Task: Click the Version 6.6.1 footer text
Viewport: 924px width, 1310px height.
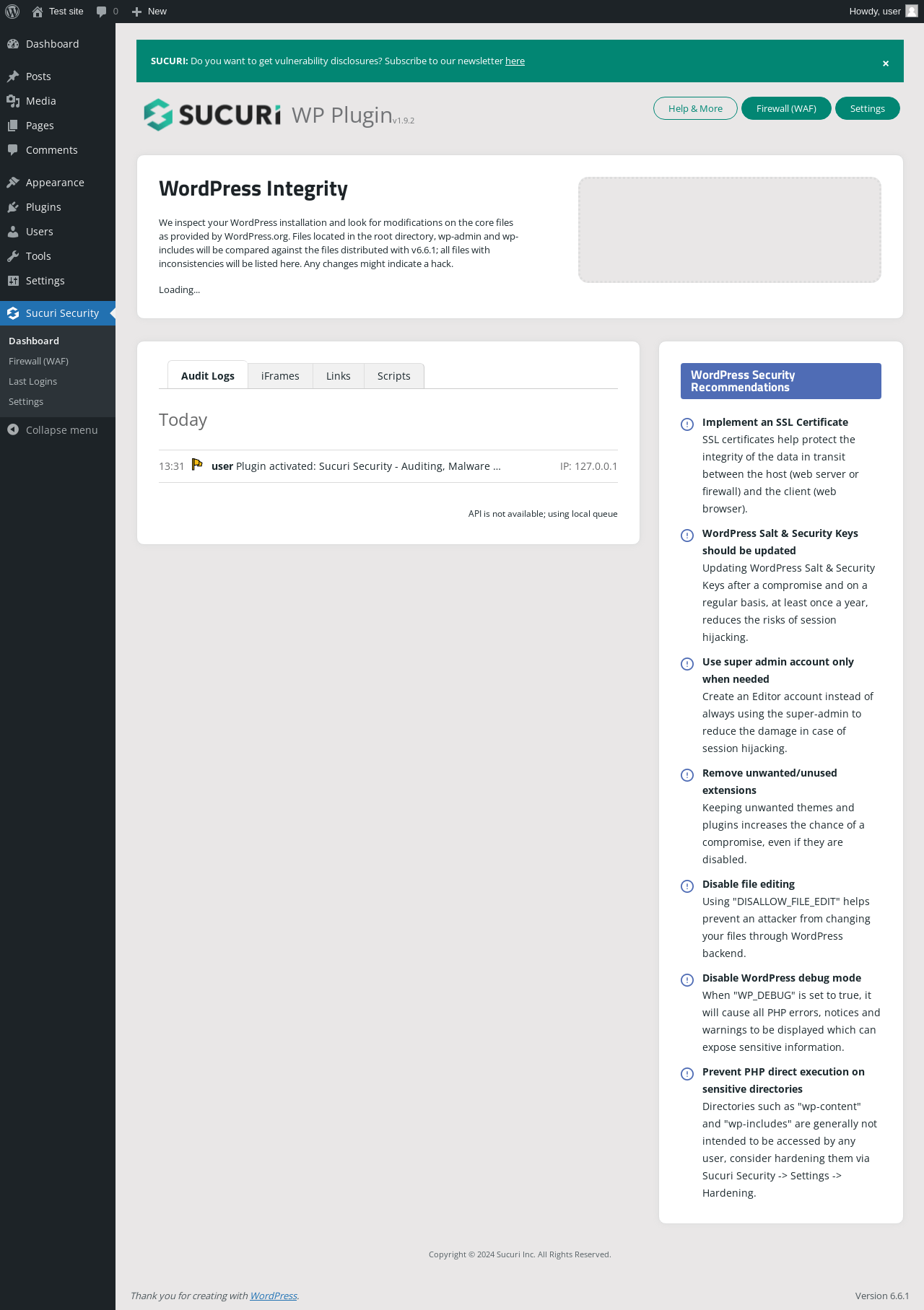Action: pos(882,1296)
